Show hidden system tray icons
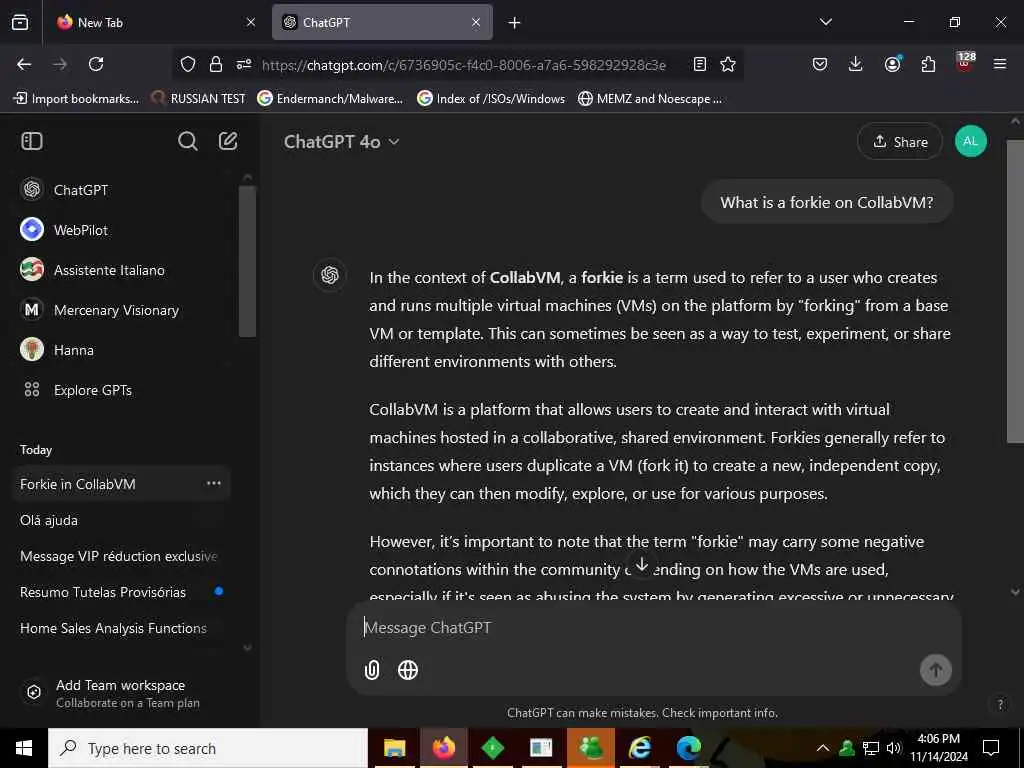Viewport: 1024px width, 768px height. tap(823, 748)
